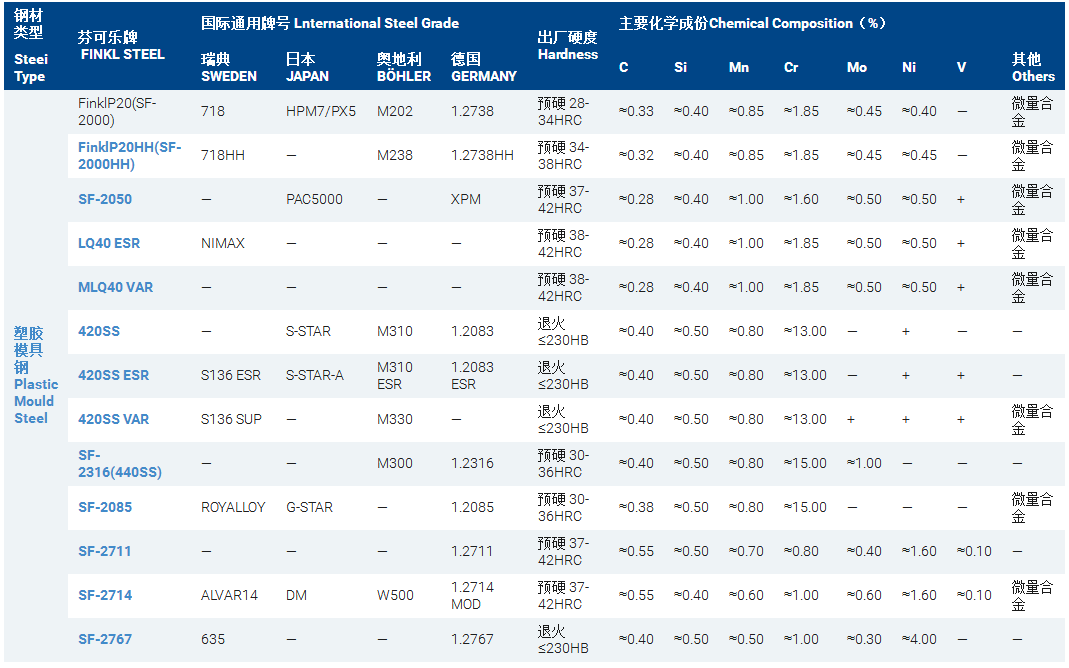Screen dimensions: 1069x668
Task: Open the FinklP20HH(SF-2000HH) steel link
Action: pyautogui.click(x=129, y=155)
